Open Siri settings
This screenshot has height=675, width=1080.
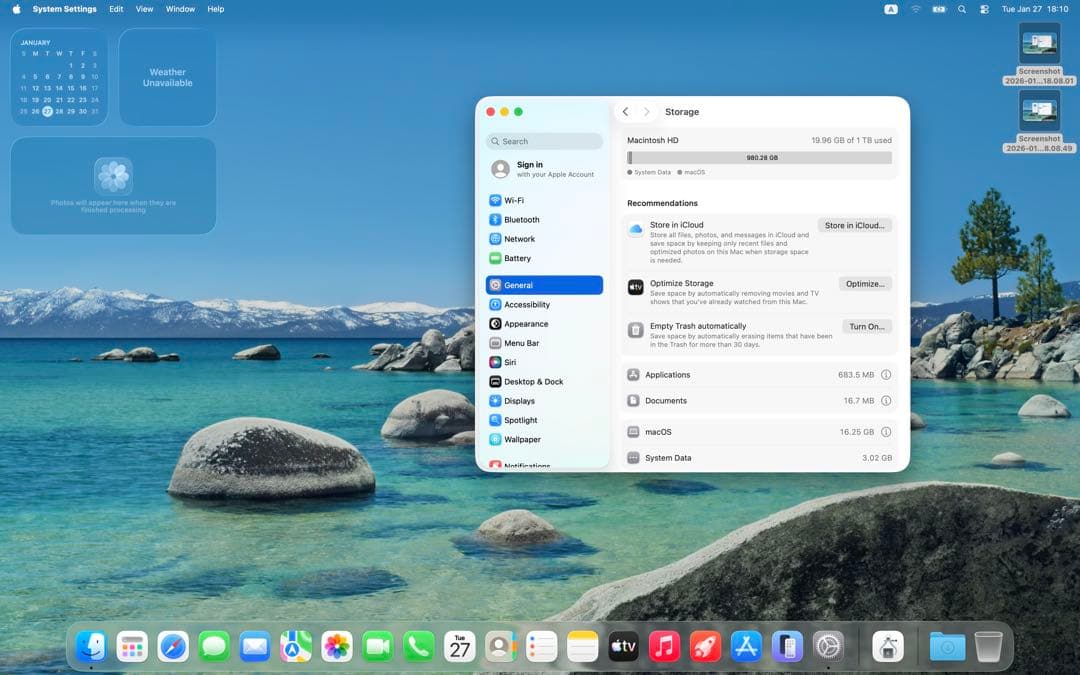tap(511, 362)
